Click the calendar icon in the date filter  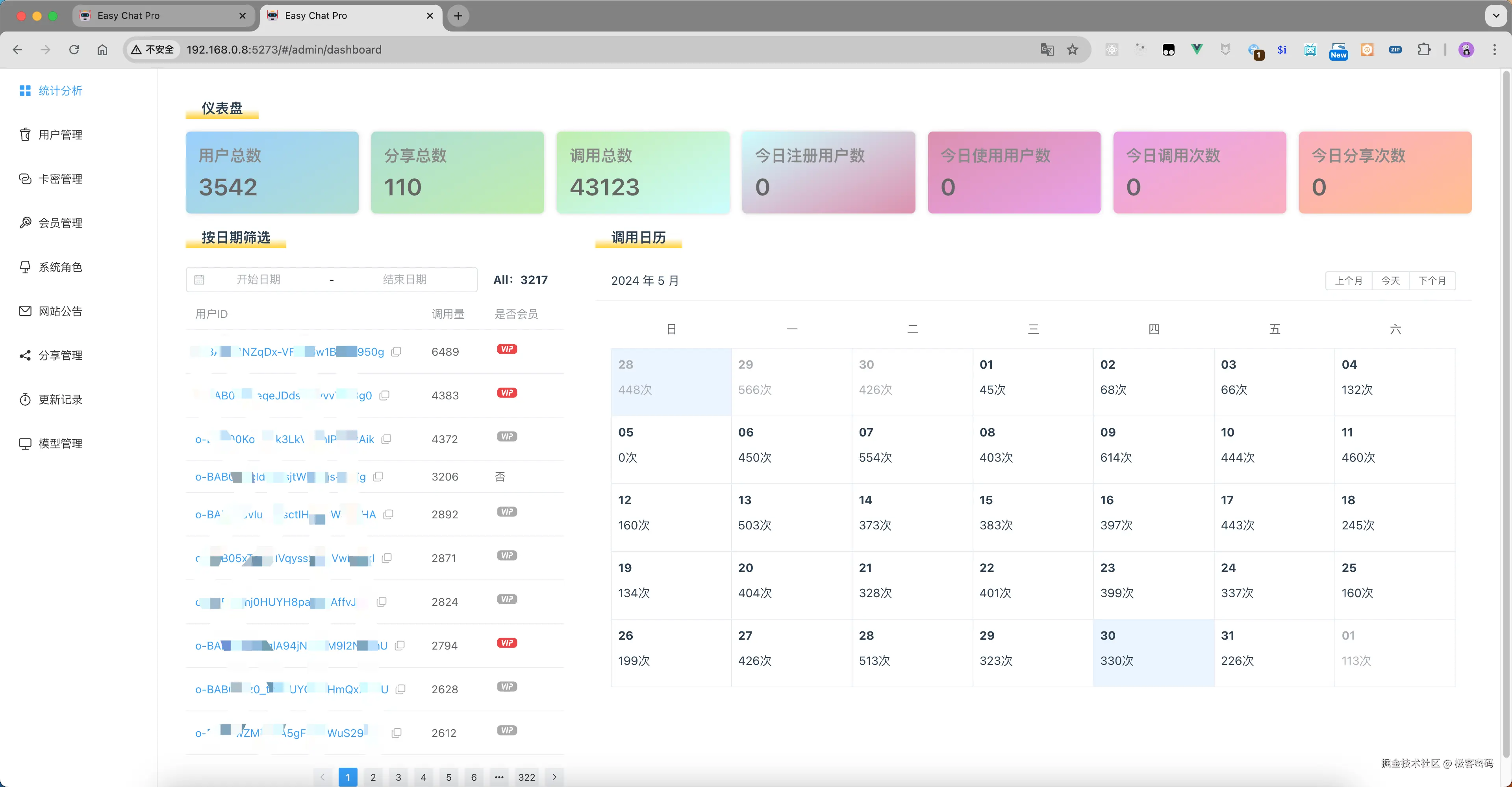pyautogui.click(x=200, y=280)
